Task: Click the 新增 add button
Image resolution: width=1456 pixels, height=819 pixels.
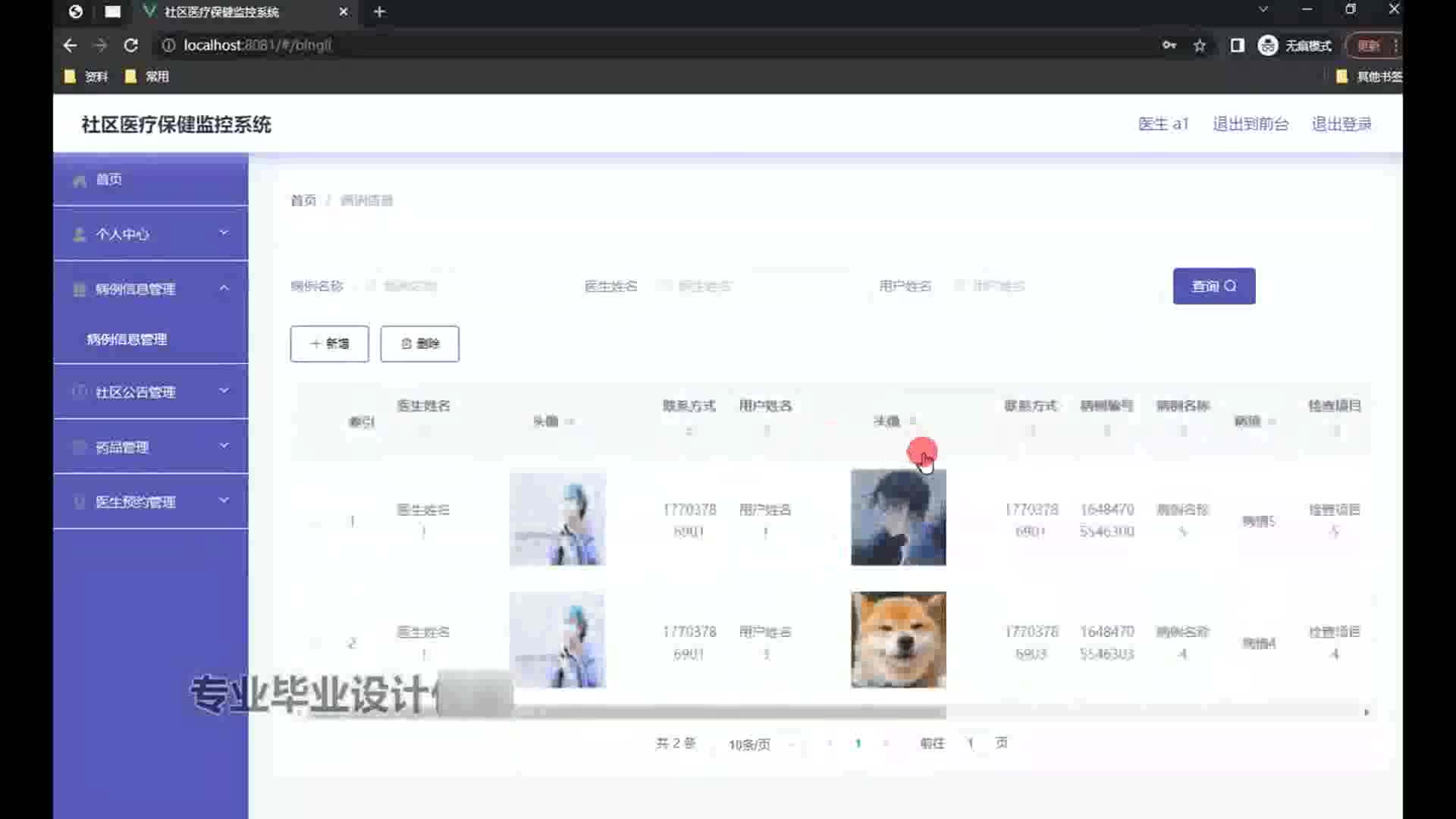Action: click(x=330, y=344)
